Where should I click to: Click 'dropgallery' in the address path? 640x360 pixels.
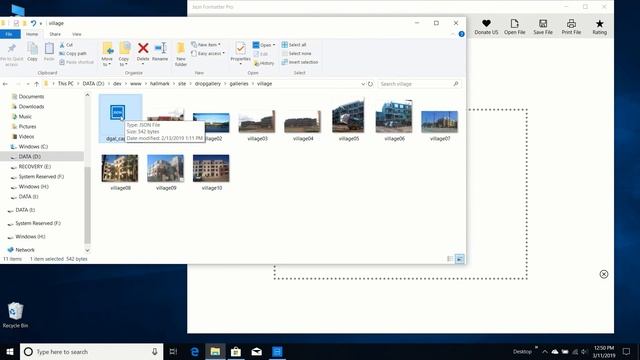coord(207,84)
